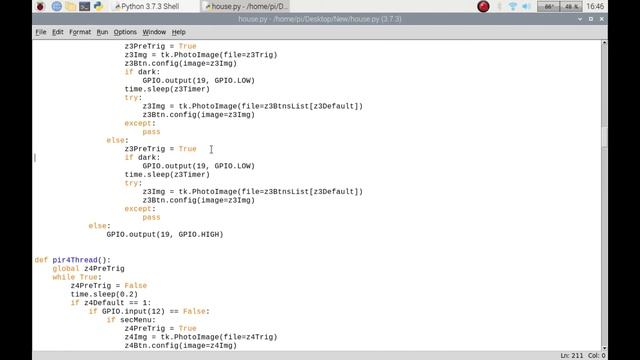Click the 'if z4Default == 1:' line

point(111,303)
